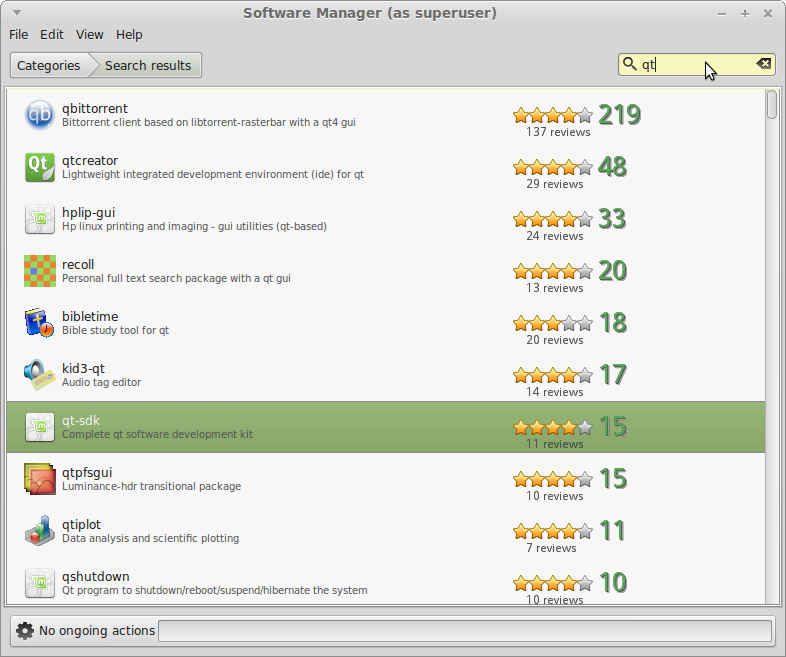Viewport: 786px width, 657px height.
Task: Click the kid3-qt speaker icon
Action: point(40,375)
